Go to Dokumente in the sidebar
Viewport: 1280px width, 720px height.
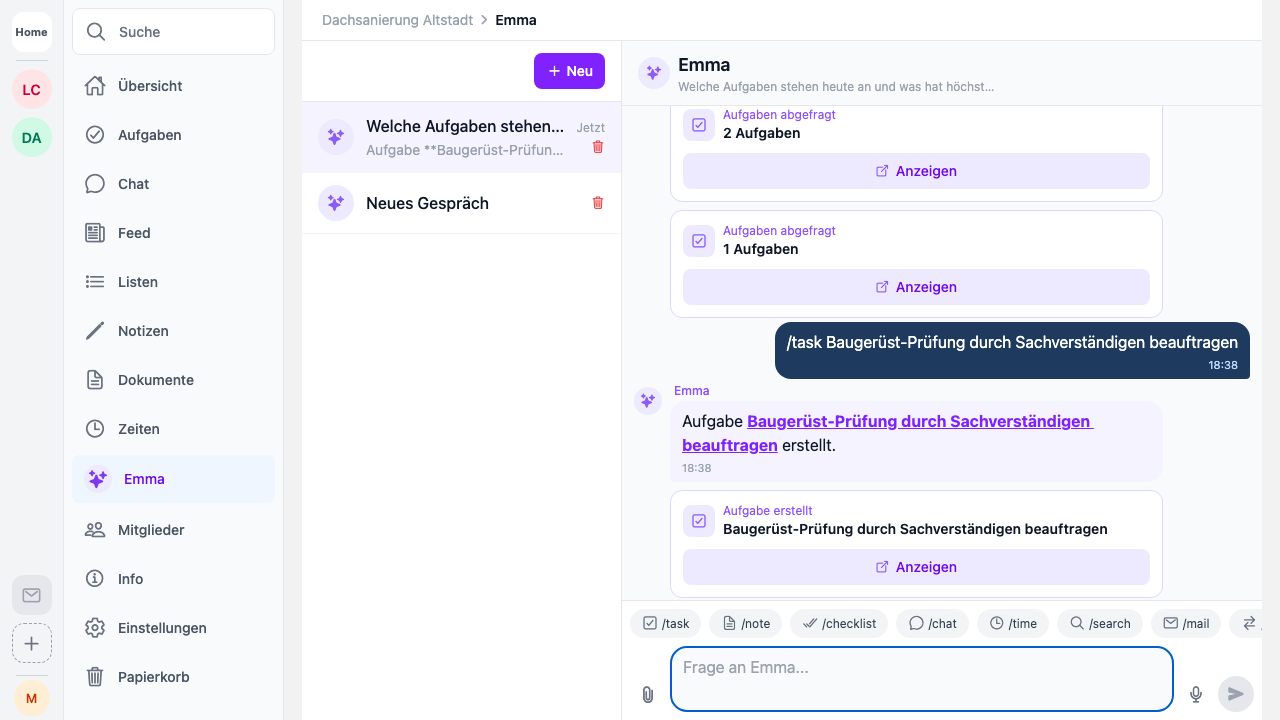click(155, 380)
